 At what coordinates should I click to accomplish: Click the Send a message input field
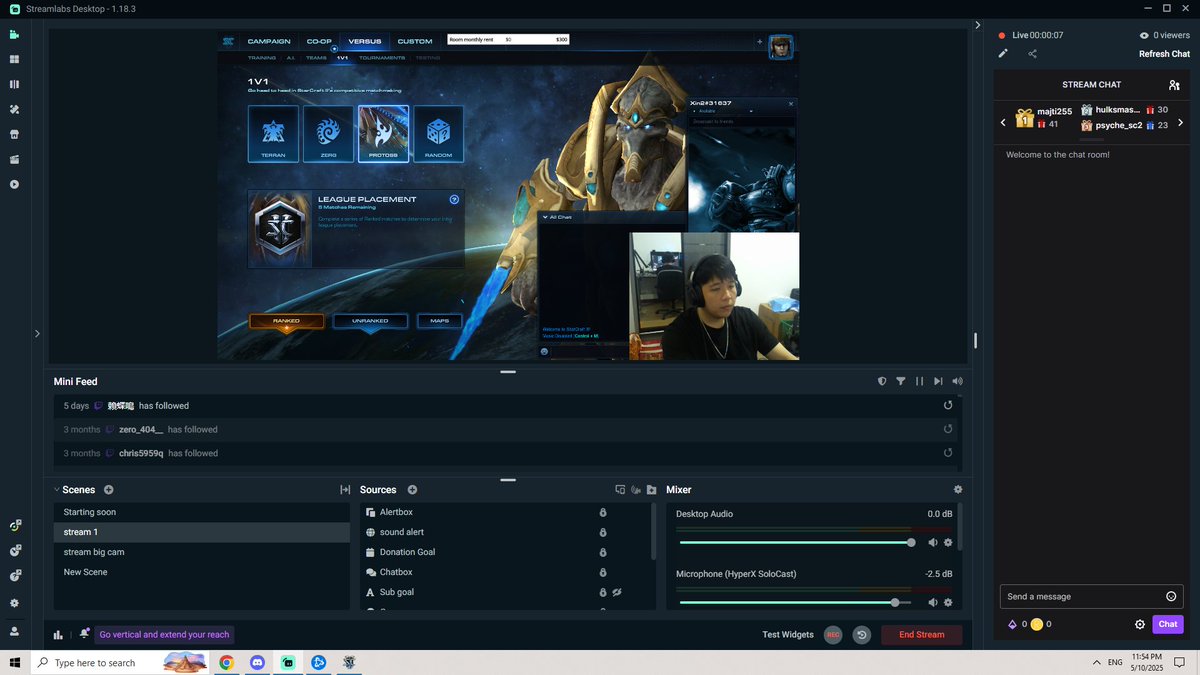click(1080, 596)
